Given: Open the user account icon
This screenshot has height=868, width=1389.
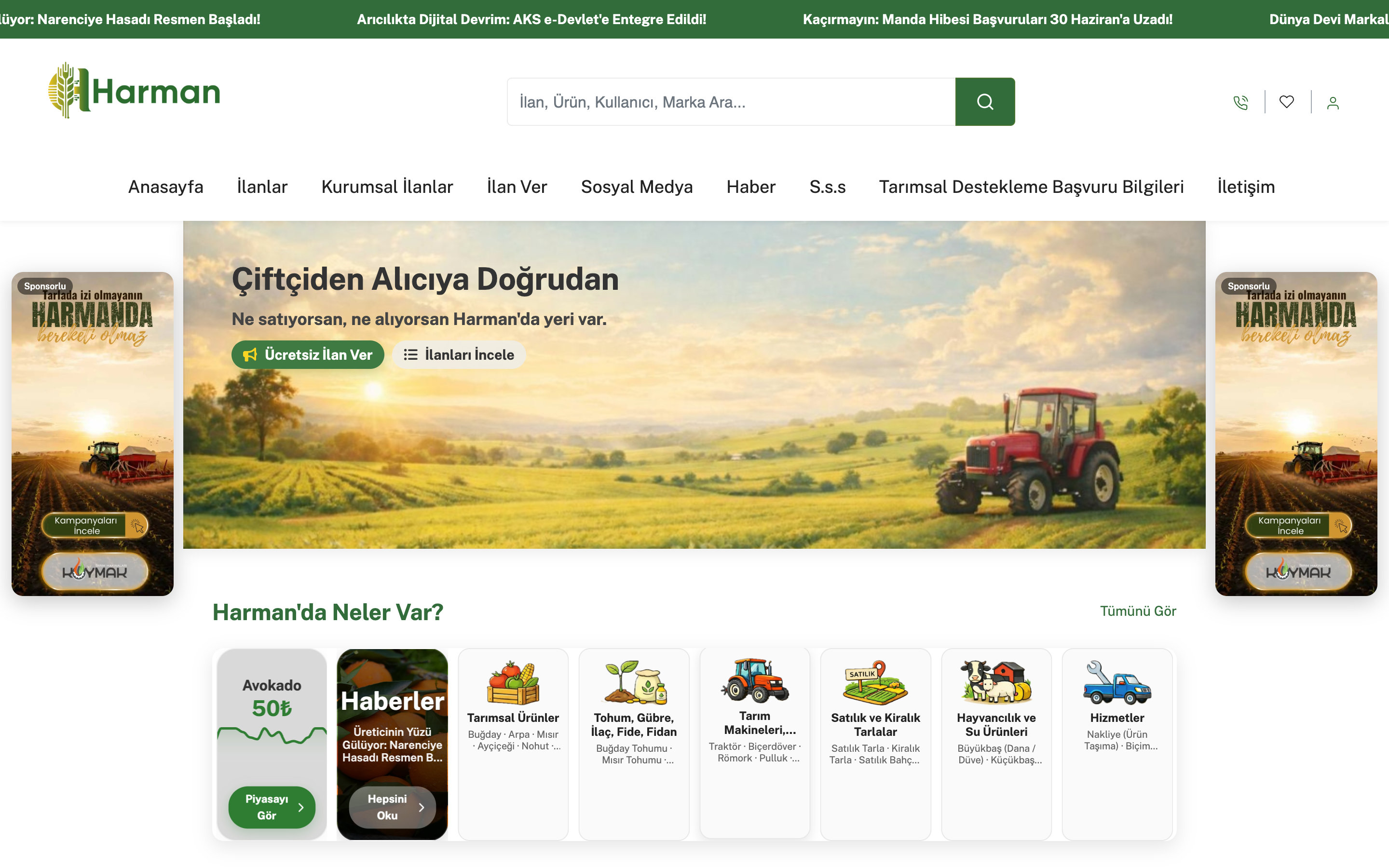Looking at the screenshot, I should 1333,103.
